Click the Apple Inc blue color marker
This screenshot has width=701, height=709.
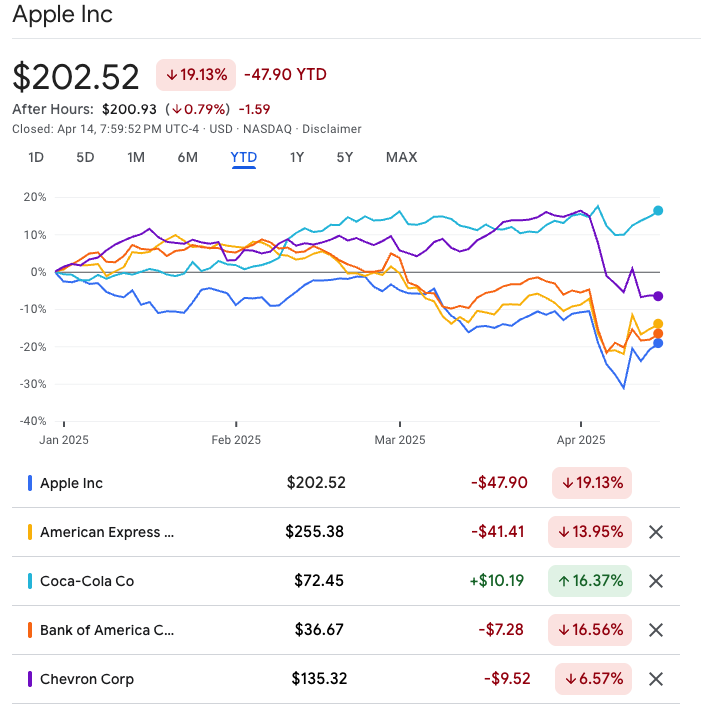point(30,483)
